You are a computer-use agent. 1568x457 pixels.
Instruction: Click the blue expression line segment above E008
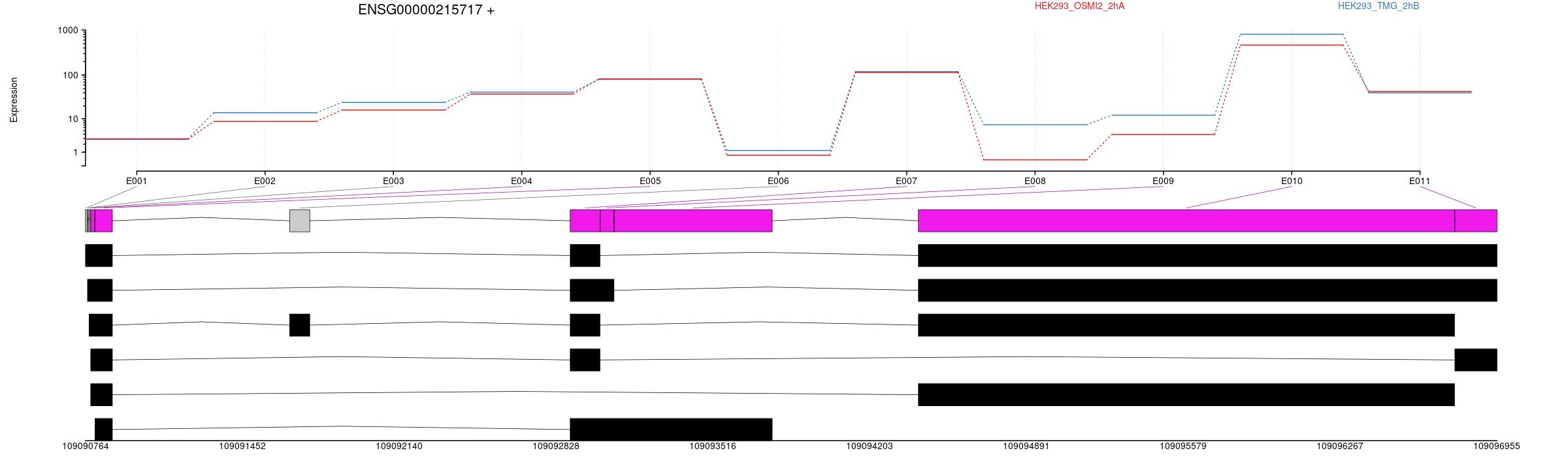(1035, 125)
